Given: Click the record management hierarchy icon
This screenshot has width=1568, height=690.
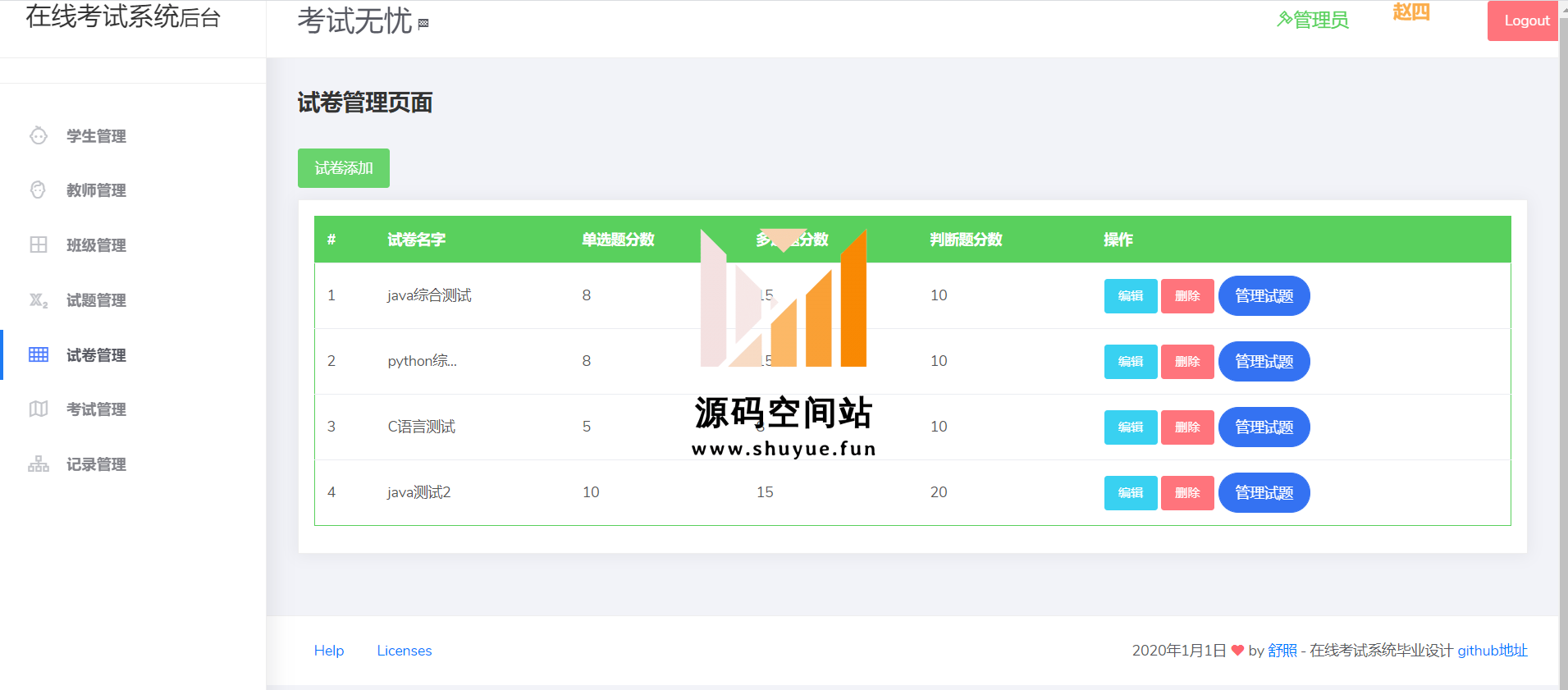Looking at the screenshot, I should [x=39, y=464].
